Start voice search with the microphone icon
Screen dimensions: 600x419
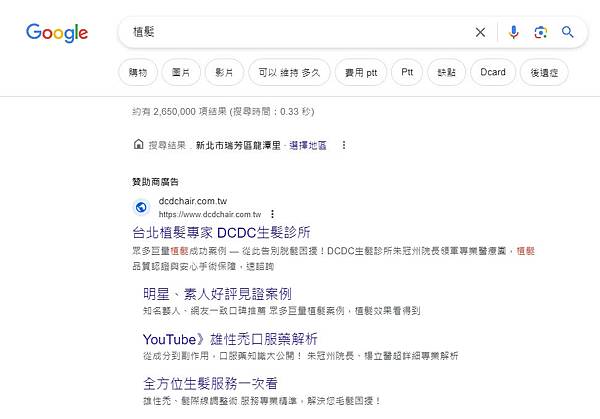coord(514,33)
